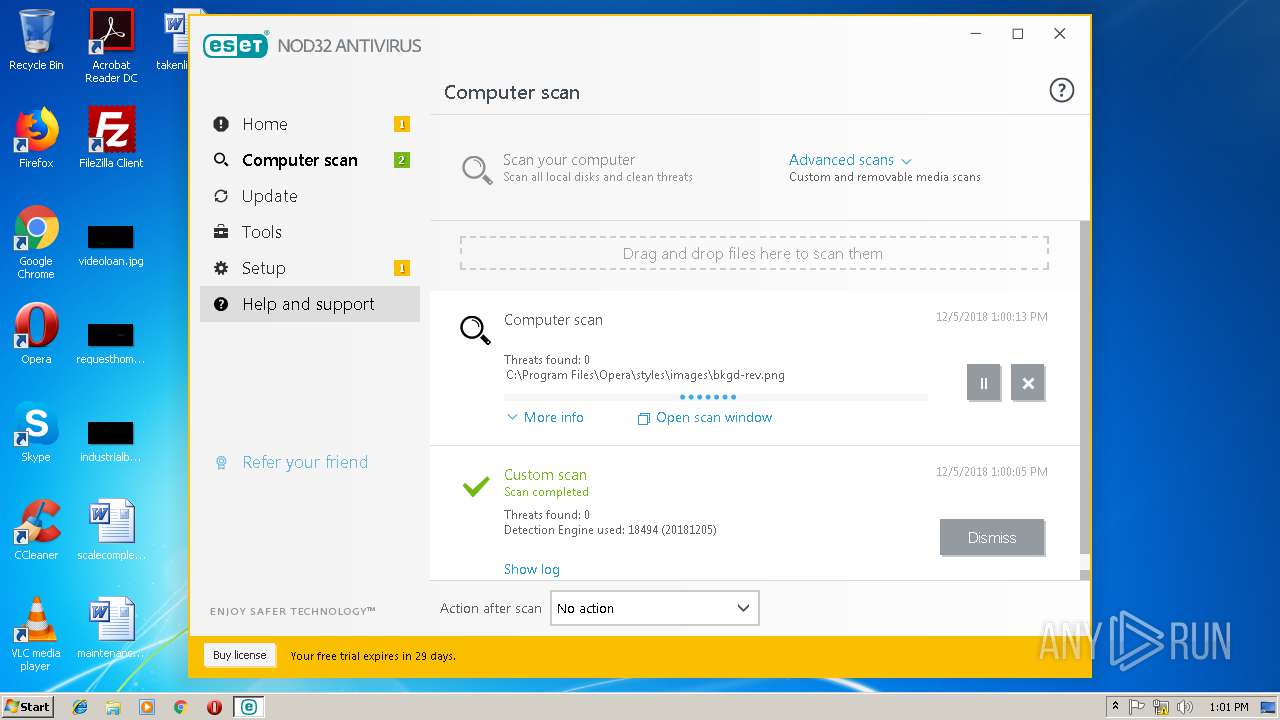Click the Update refresh icon in sidebar
This screenshot has width=1280, height=720.
tap(221, 196)
